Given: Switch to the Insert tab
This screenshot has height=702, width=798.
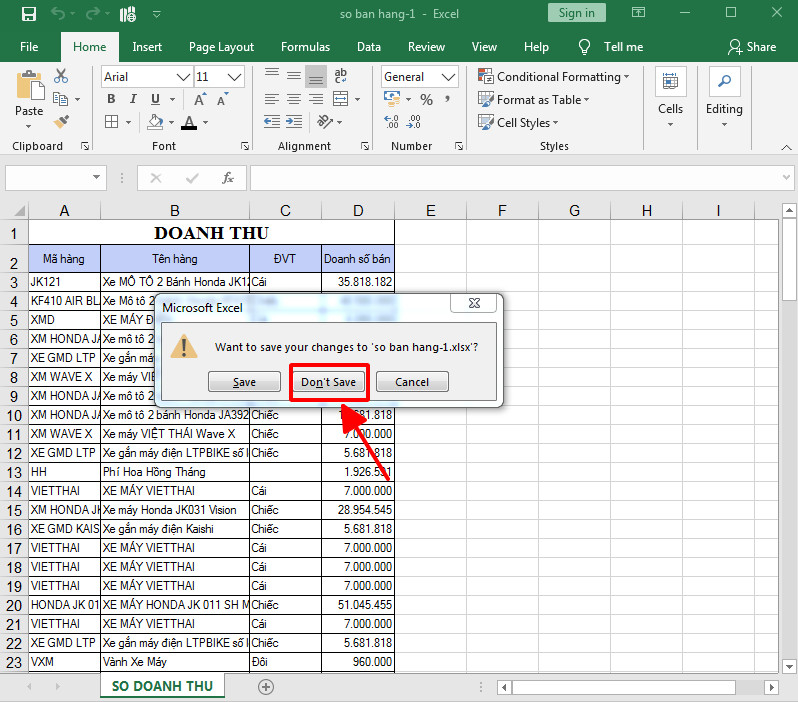Looking at the screenshot, I should click(147, 47).
